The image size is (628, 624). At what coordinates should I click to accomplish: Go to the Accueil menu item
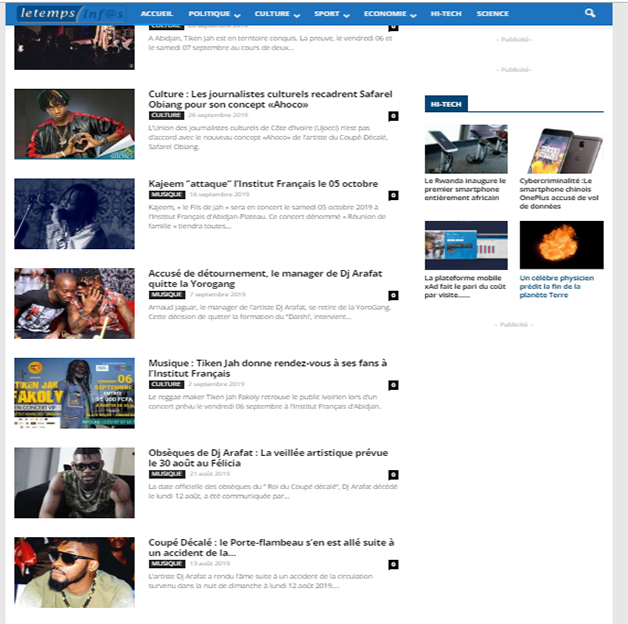[x=157, y=15]
